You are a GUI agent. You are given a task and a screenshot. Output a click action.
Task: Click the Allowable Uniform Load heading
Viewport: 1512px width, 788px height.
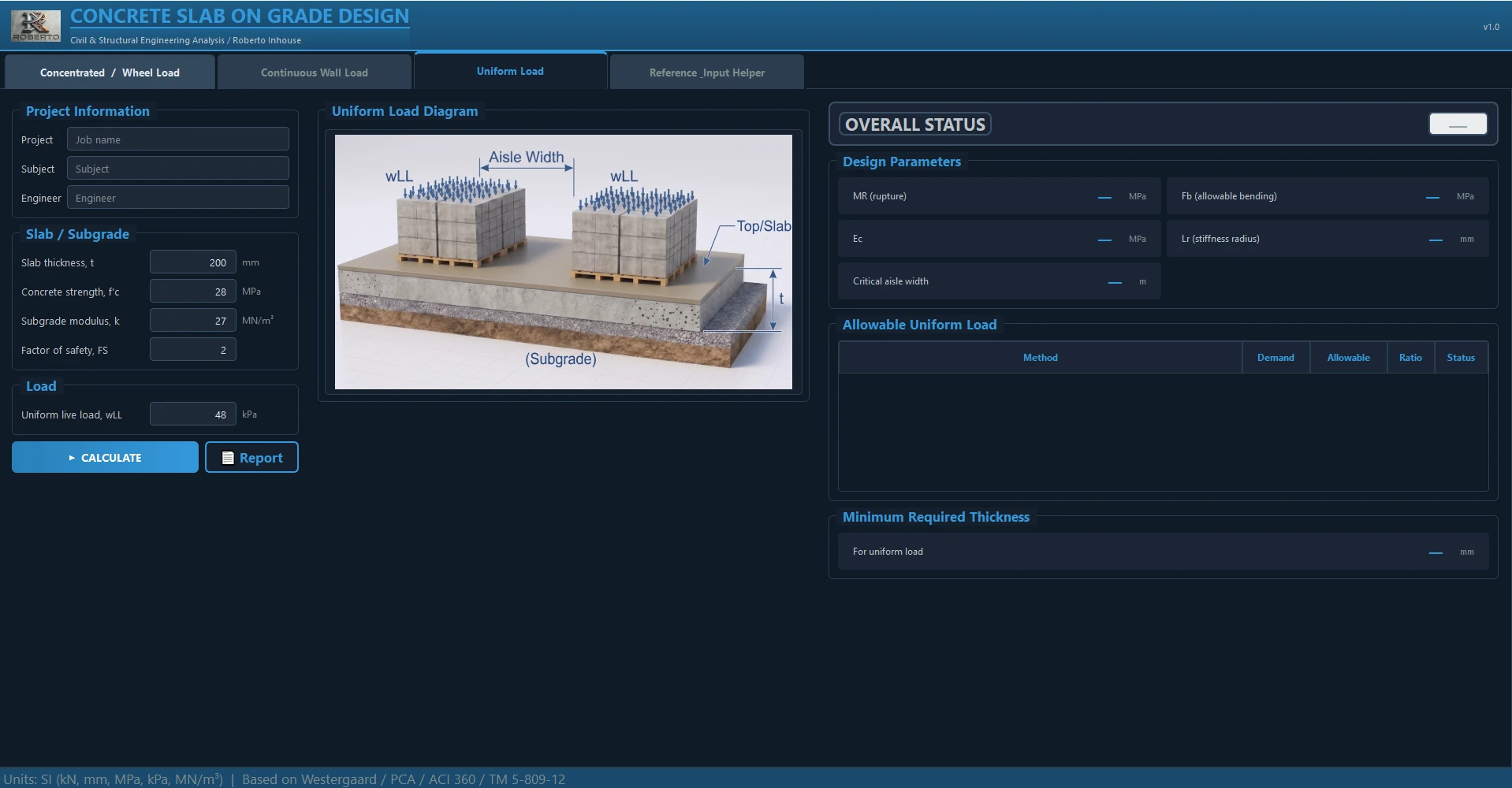click(919, 325)
